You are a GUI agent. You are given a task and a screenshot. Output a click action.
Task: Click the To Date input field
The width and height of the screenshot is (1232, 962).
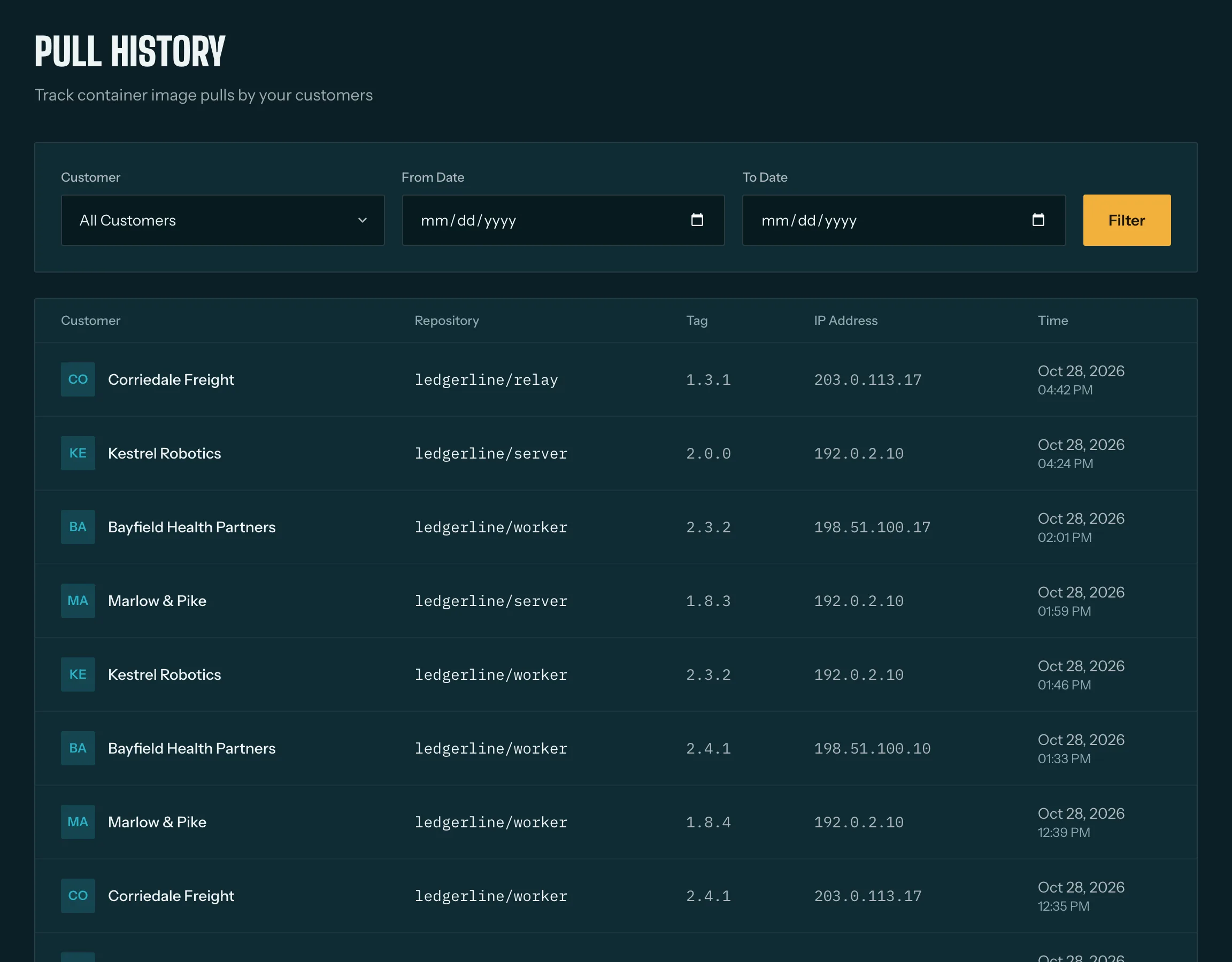click(904, 220)
